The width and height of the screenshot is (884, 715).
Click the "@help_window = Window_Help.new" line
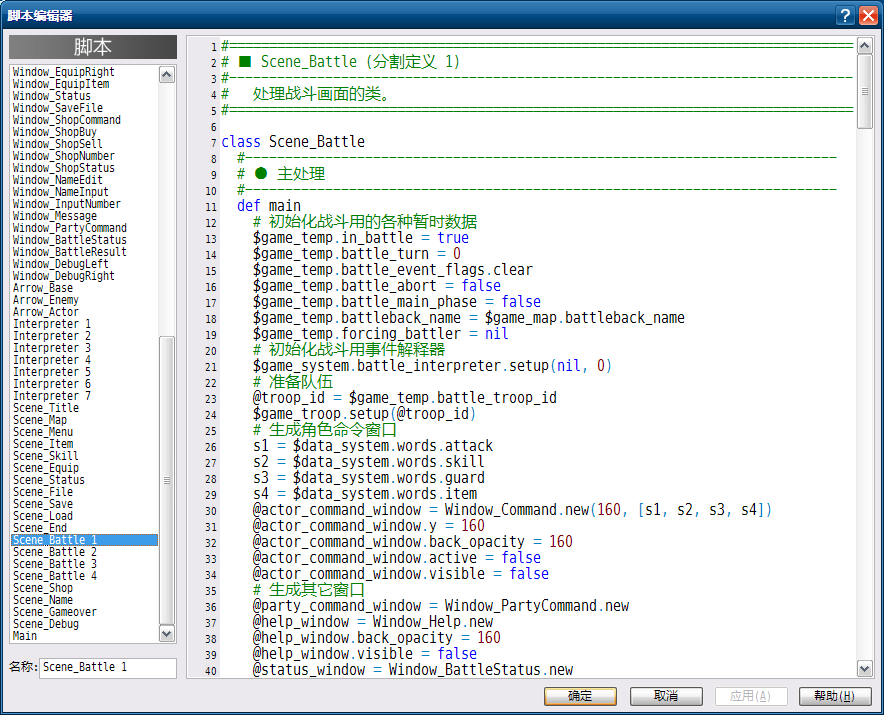click(373, 622)
